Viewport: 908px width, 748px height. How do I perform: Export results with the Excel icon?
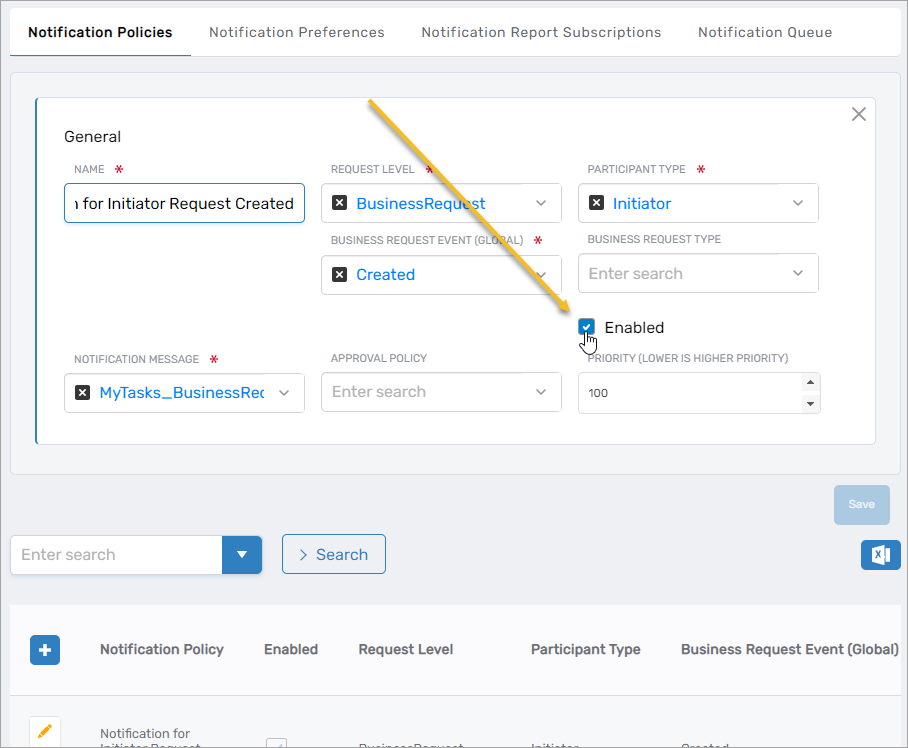[880, 555]
